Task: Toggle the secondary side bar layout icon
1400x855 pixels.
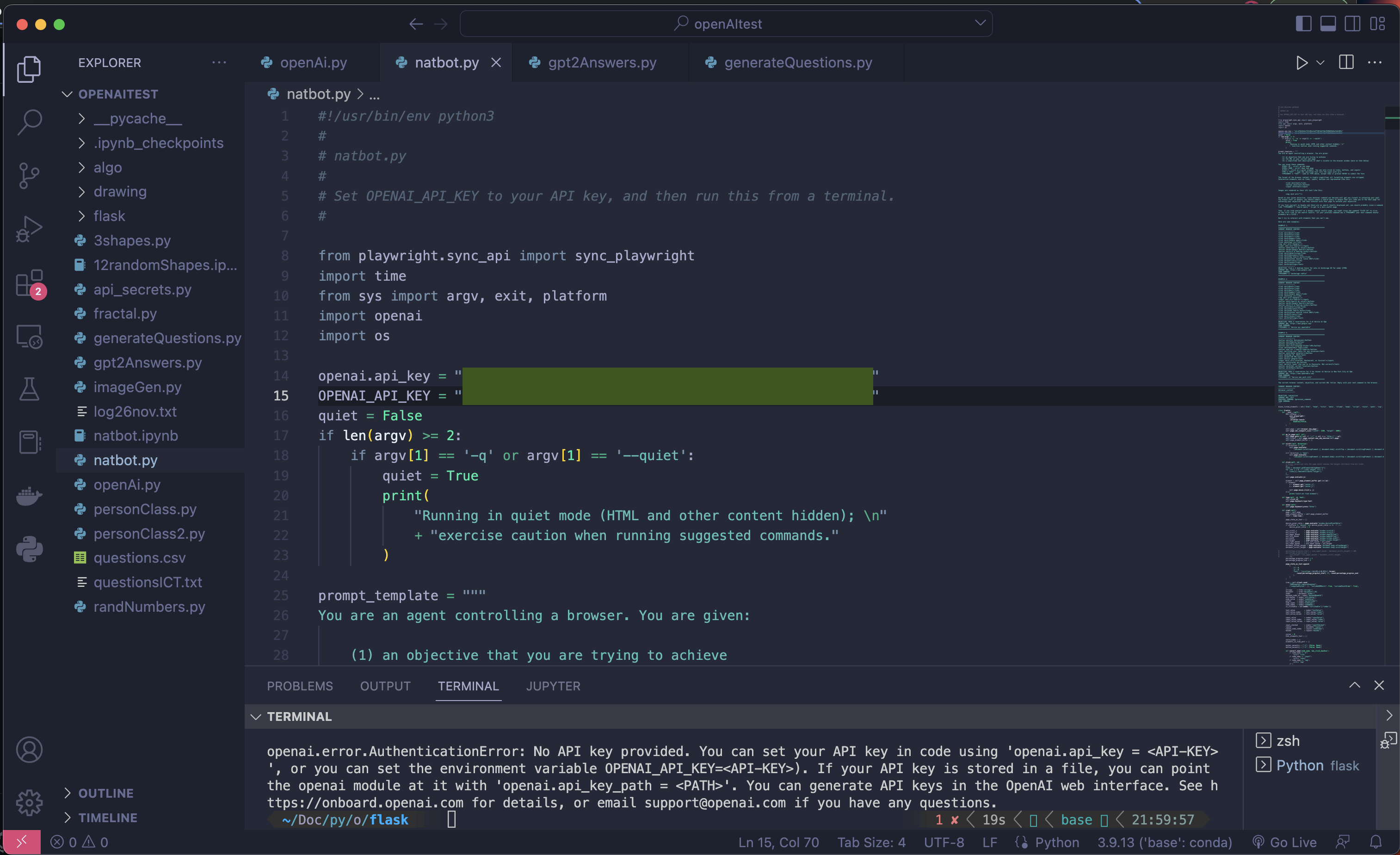Action: (x=1352, y=24)
